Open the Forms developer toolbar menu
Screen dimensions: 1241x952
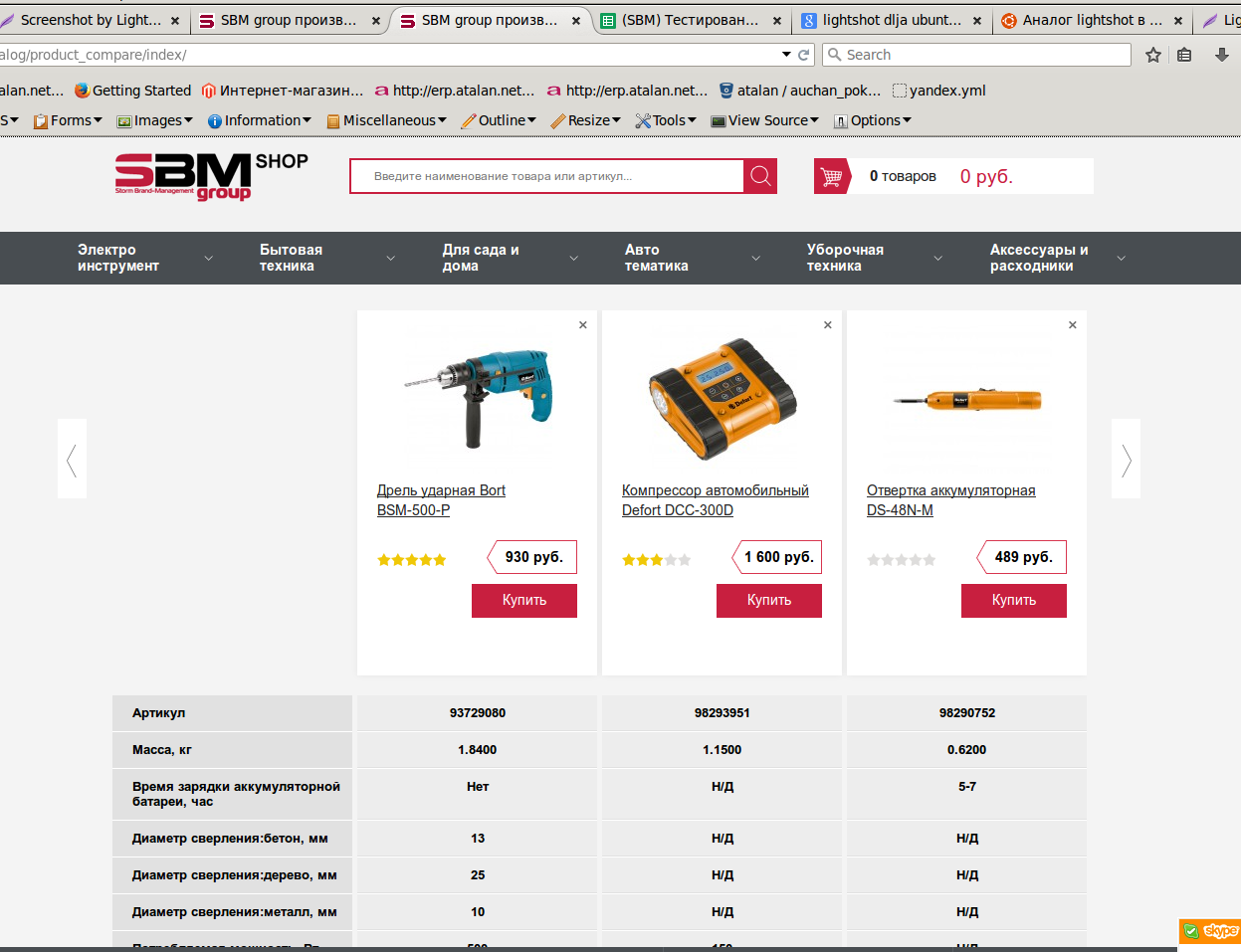[x=68, y=120]
